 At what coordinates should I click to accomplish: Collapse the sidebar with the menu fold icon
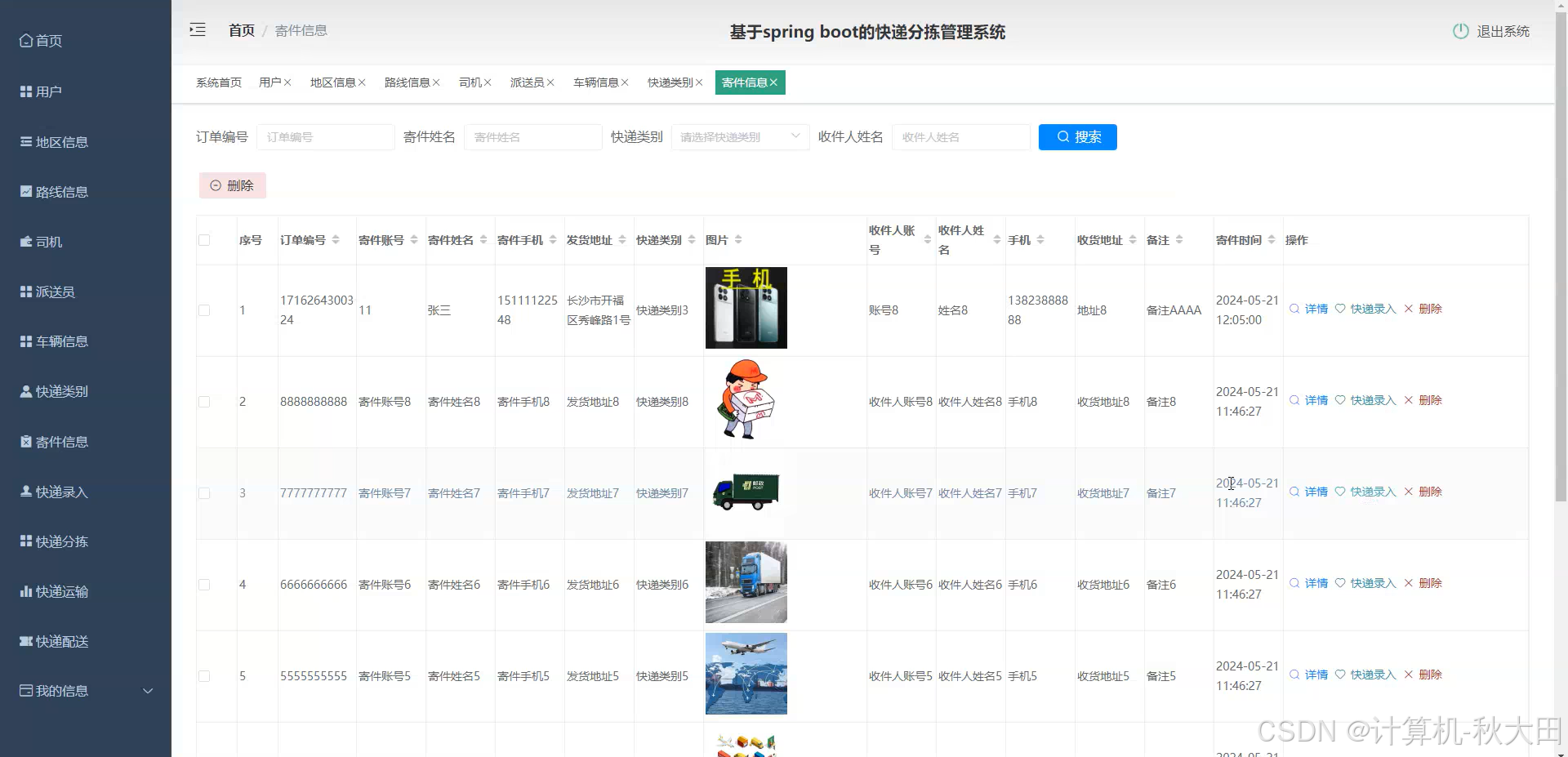click(198, 30)
